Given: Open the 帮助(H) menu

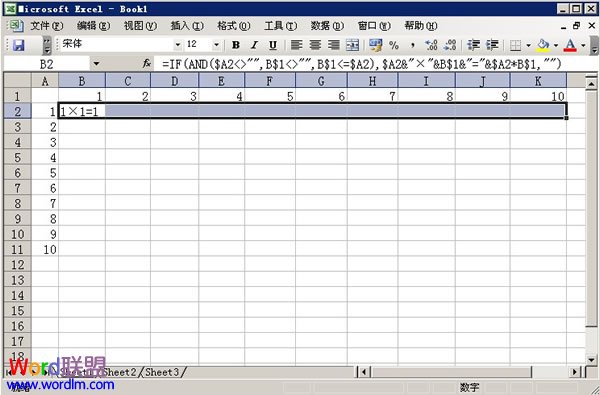Looking at the screenshot, I should click(x=421, y=26).
